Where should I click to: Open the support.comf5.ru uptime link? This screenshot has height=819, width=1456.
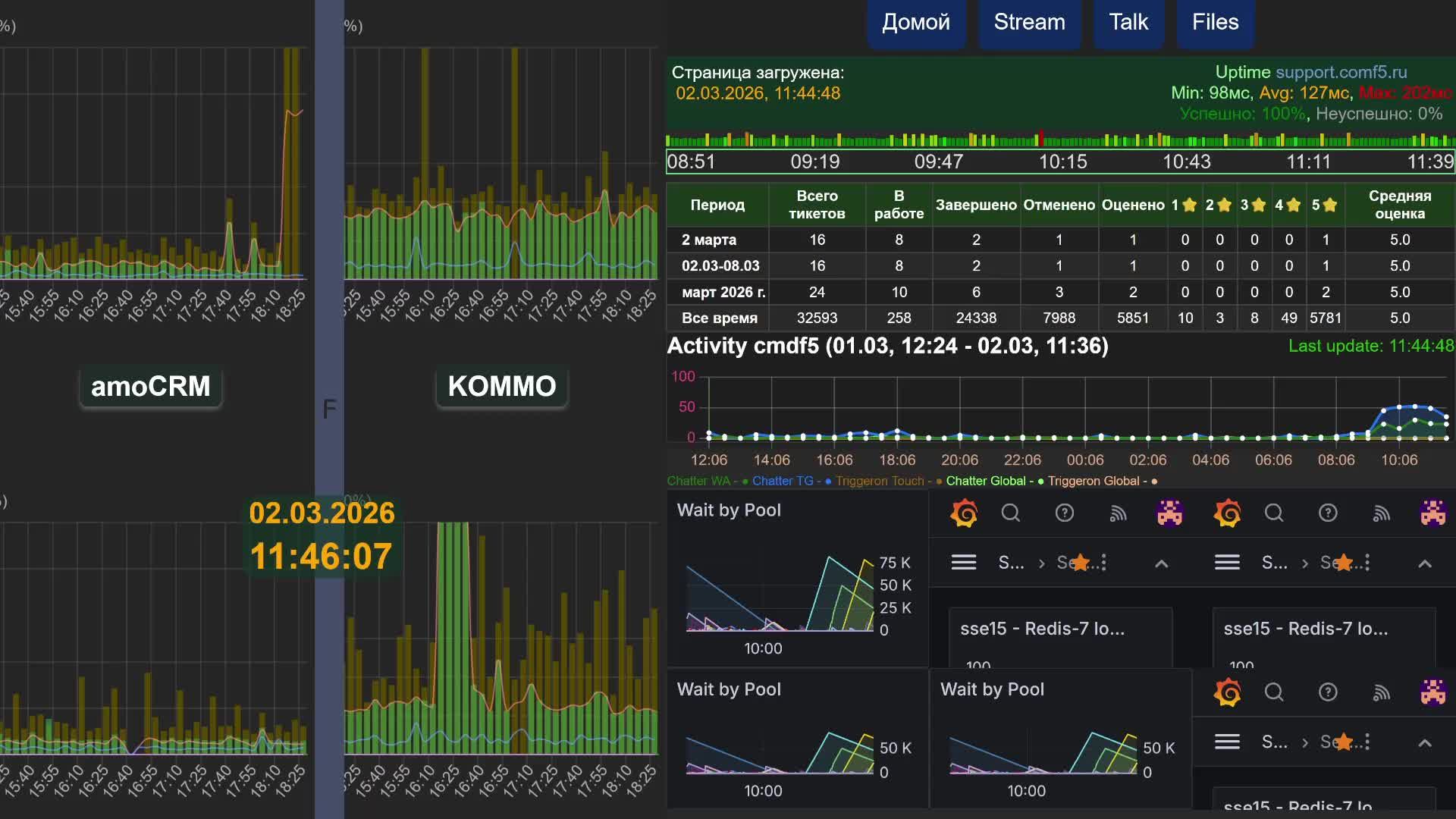coord(1341,72)
